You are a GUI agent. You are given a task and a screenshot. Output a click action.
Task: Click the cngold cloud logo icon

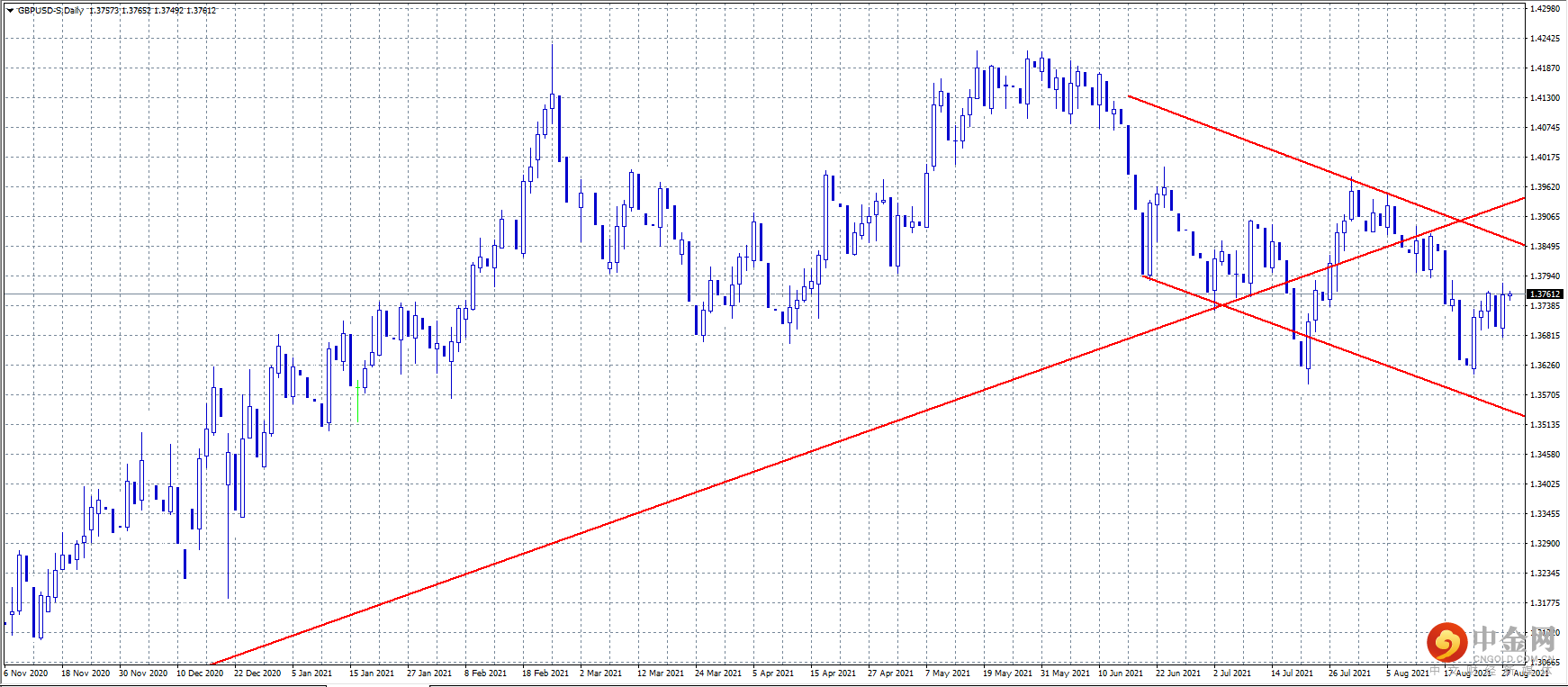(x=1446, y=643)
